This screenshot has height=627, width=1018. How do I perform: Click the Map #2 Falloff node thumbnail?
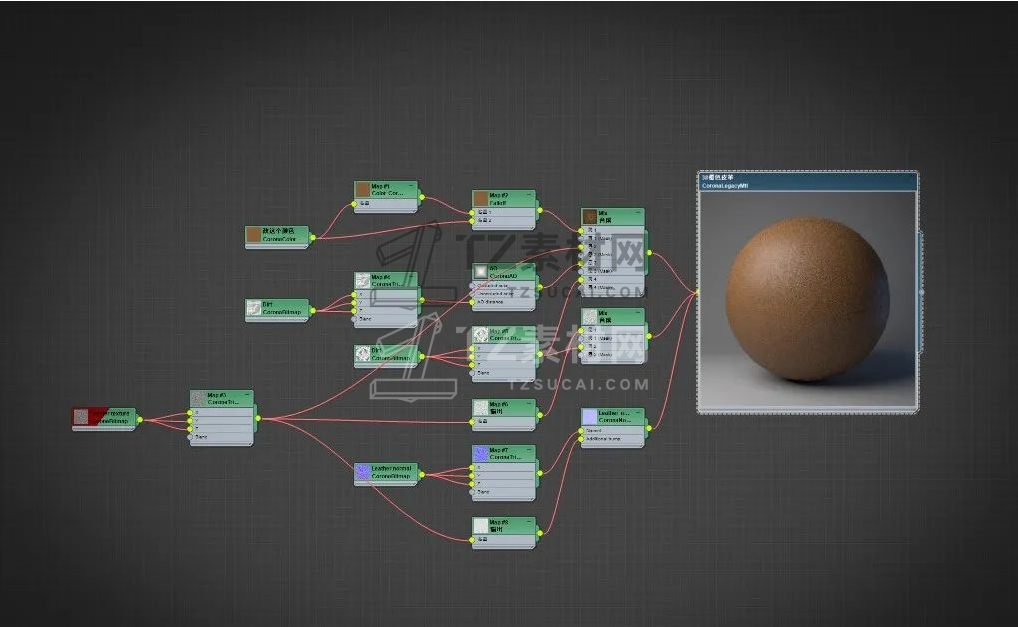(x=481, y=199)
